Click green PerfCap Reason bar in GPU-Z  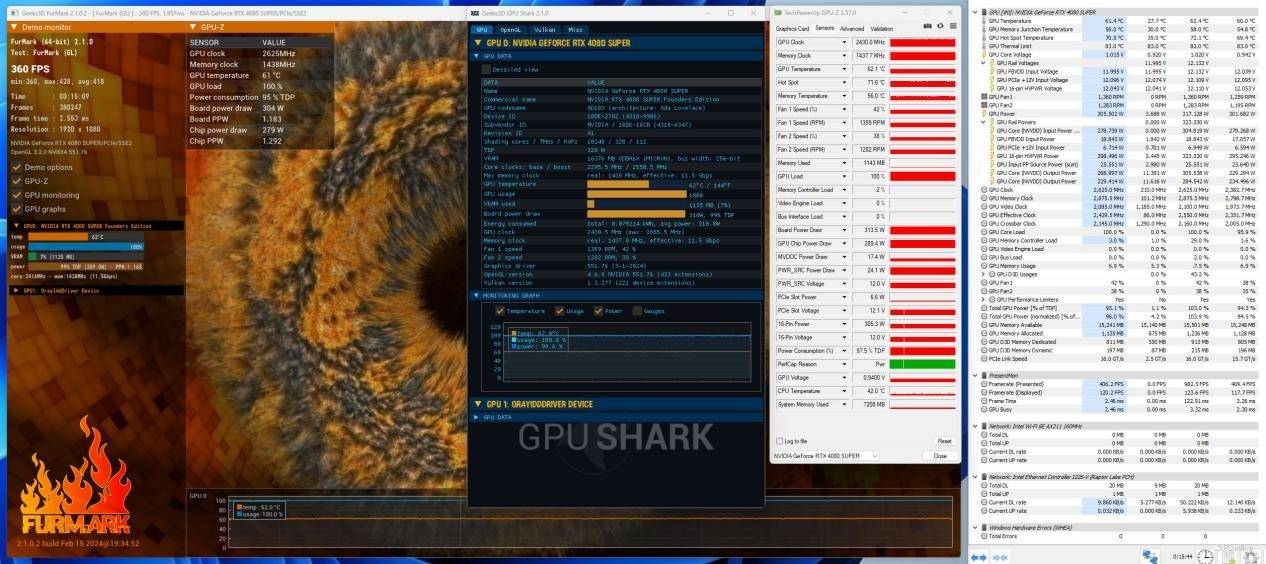(922, 364)
